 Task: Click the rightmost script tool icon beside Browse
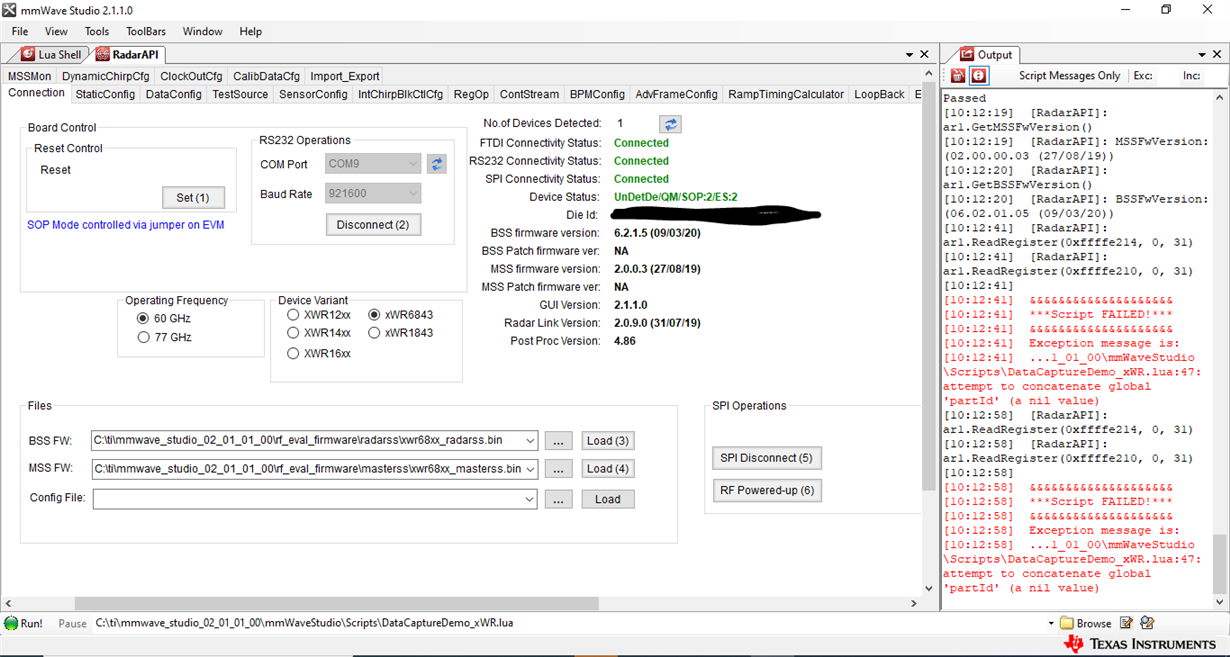click(1147, 623)
